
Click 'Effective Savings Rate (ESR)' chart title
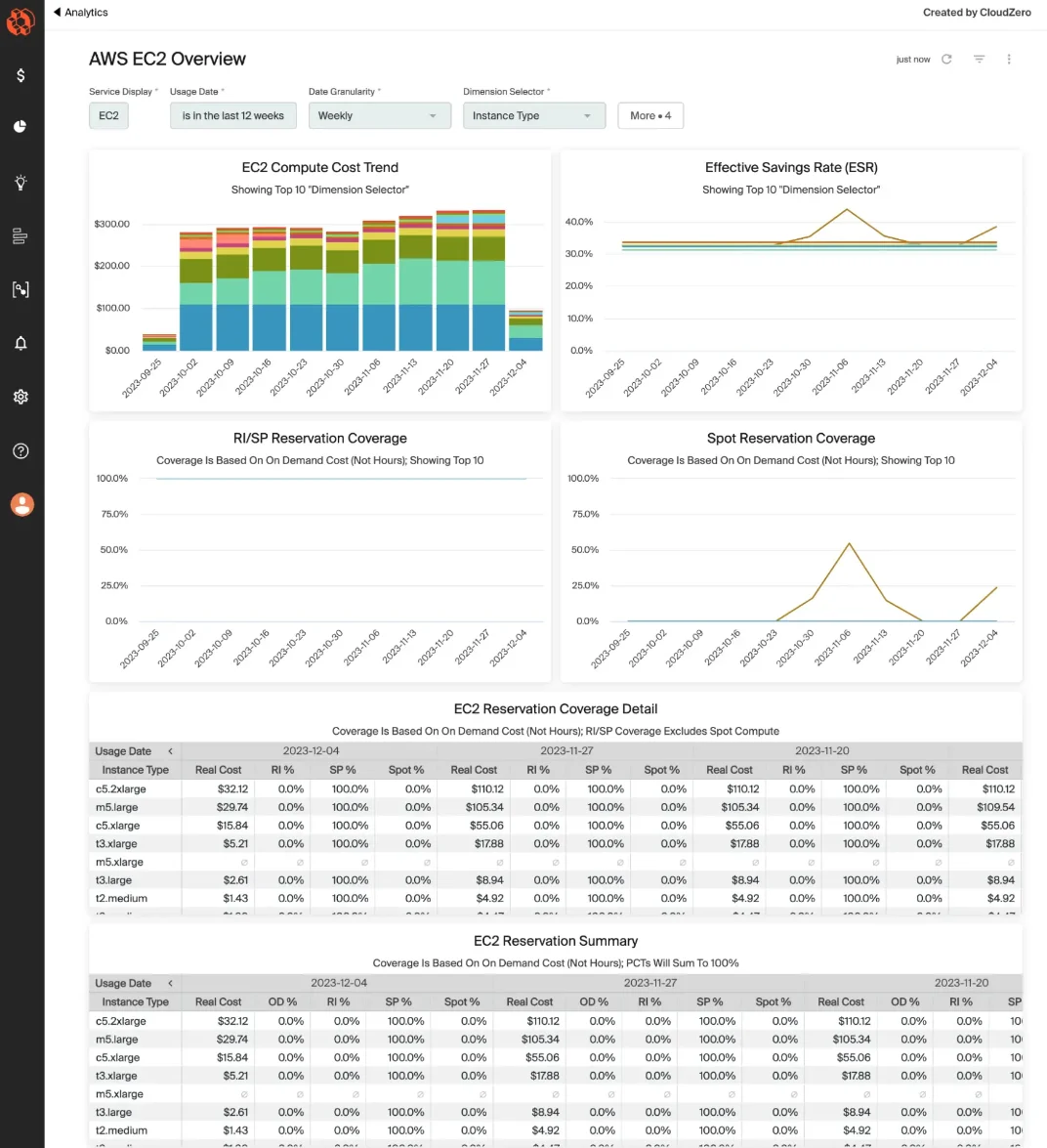791,168
